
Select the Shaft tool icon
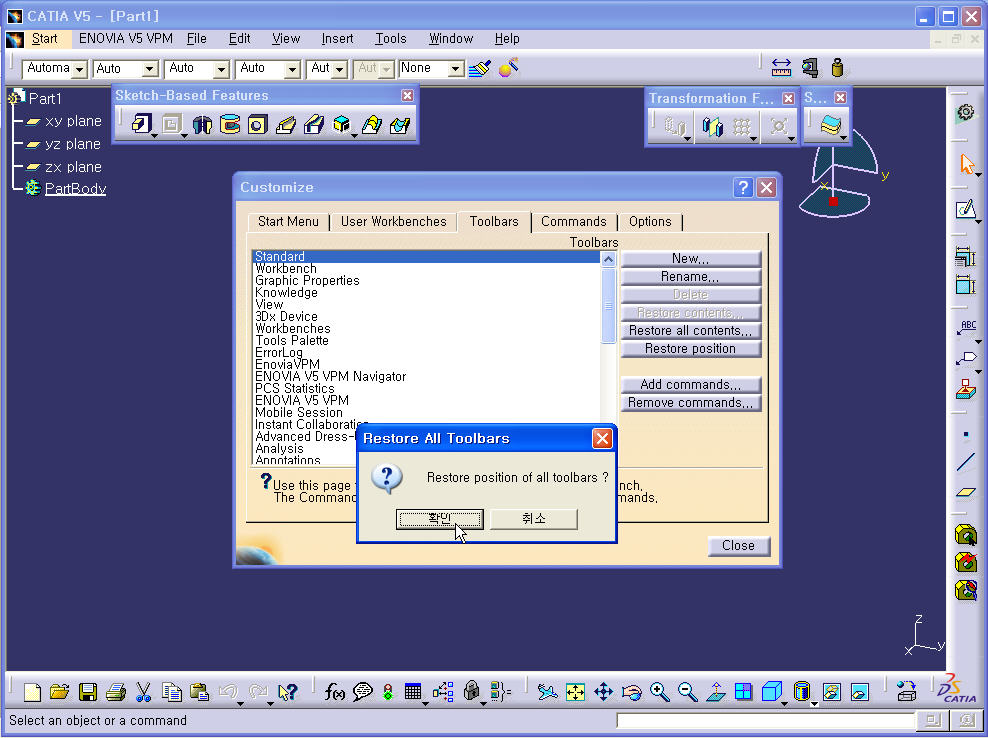tap(202, 125)
